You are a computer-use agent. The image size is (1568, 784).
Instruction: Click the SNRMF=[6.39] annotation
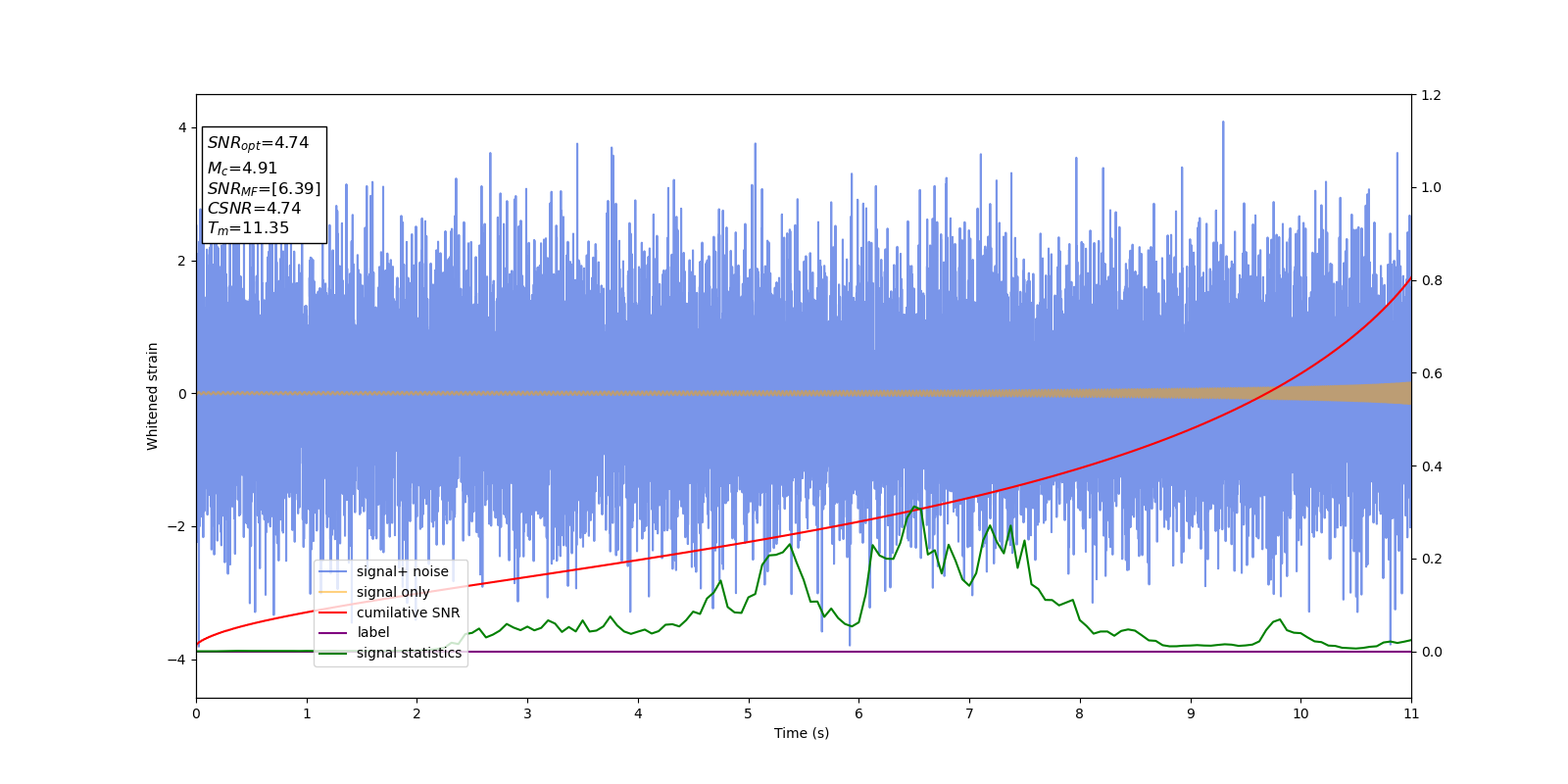tap(264, 188)
